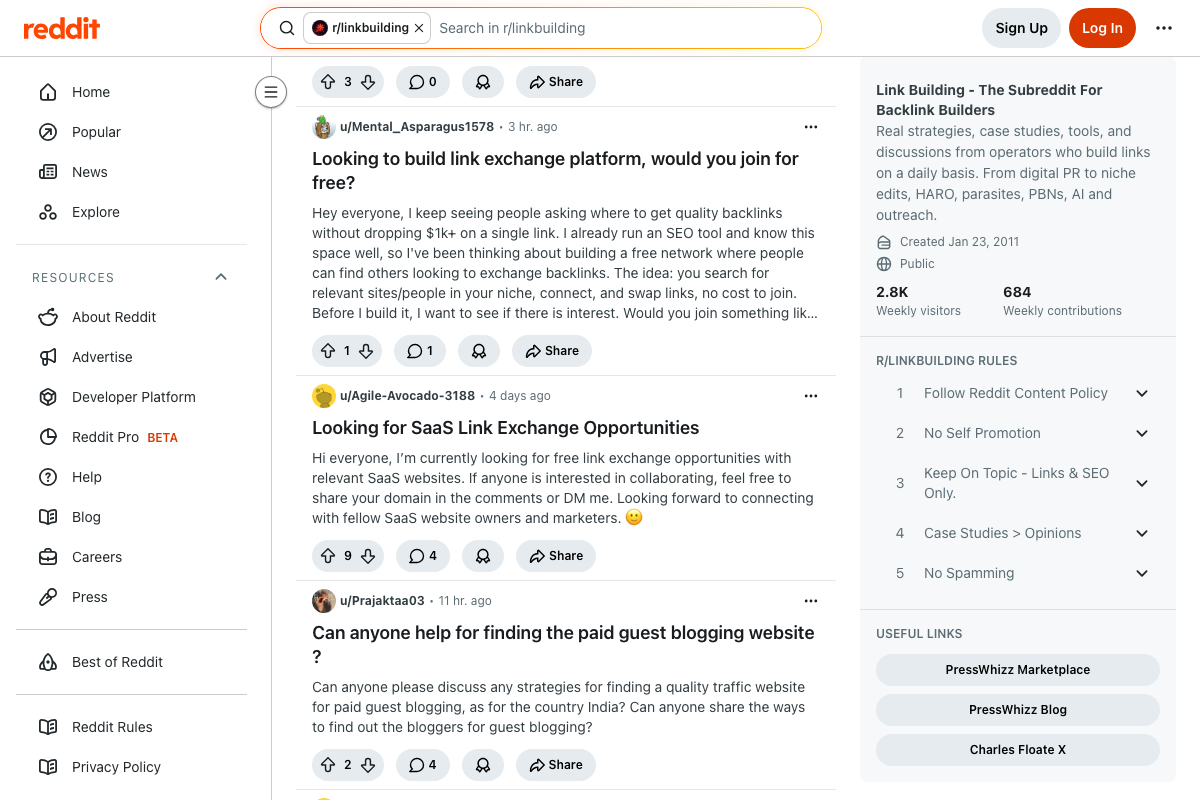Open the three-dot menu in header
Viewport: 1200px width, 800px height.
coord(1164,28)
